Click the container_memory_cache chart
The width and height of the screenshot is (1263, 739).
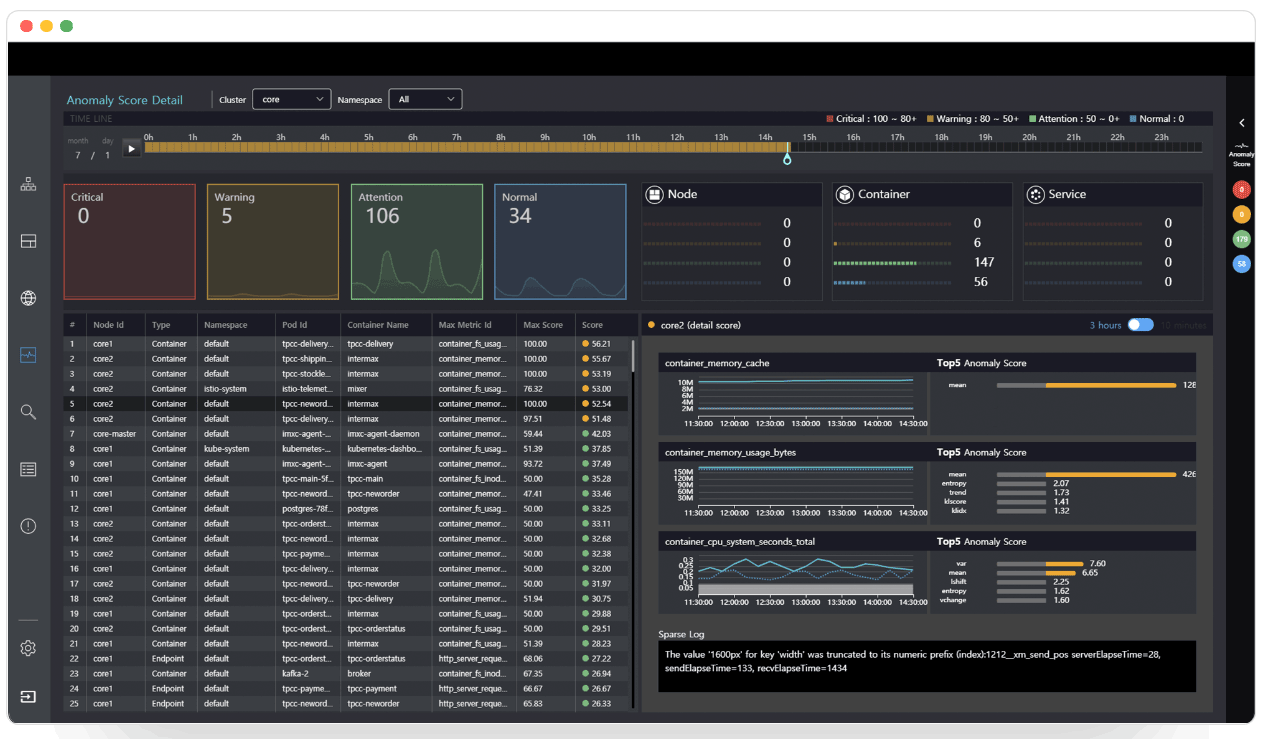[x=795, y=402]
